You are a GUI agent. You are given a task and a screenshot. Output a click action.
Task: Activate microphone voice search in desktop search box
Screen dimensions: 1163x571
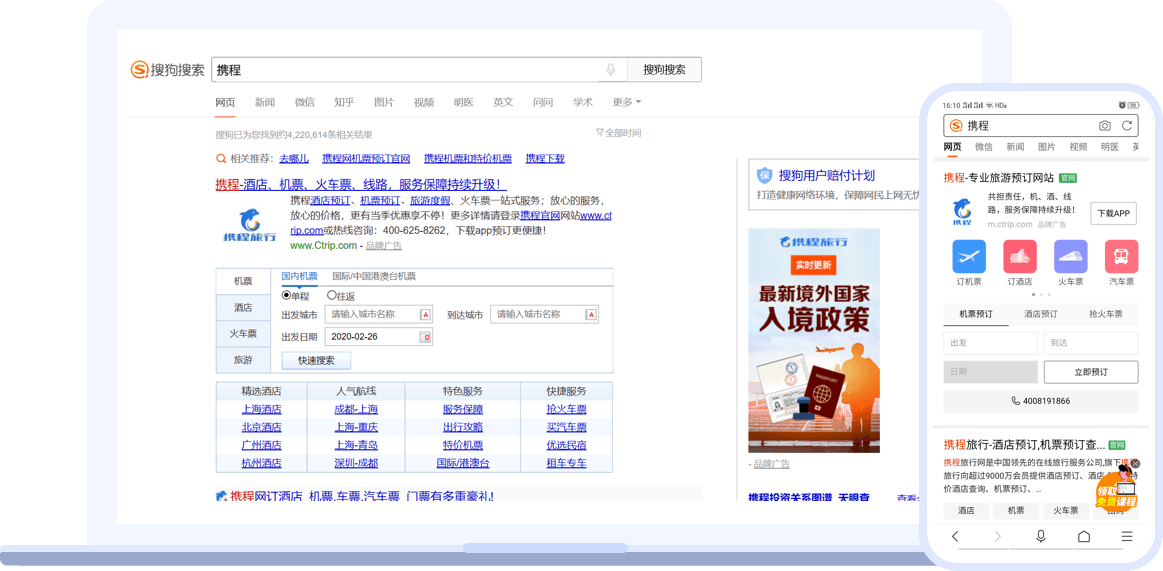tap(610, 70)
